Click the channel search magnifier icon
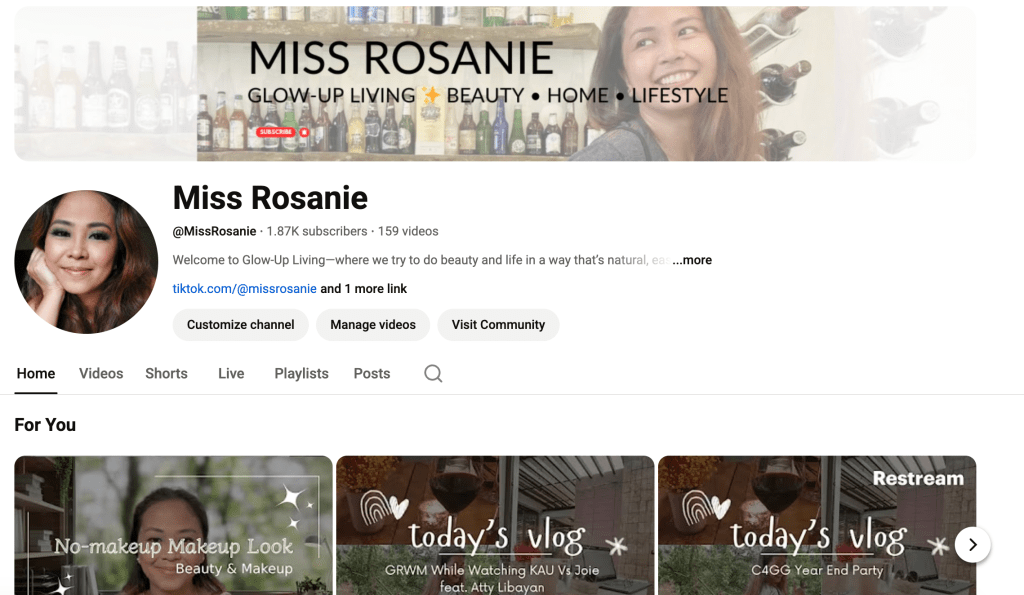1024x595 pixels. (433, 373)
